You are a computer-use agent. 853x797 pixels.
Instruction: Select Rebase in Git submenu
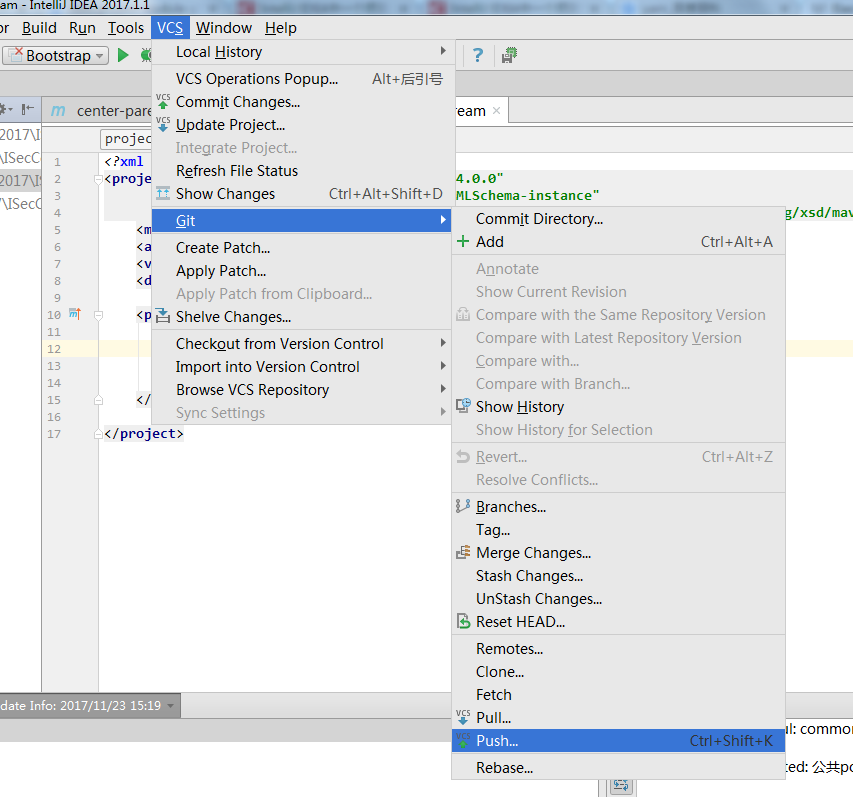[x=618, y=768]
